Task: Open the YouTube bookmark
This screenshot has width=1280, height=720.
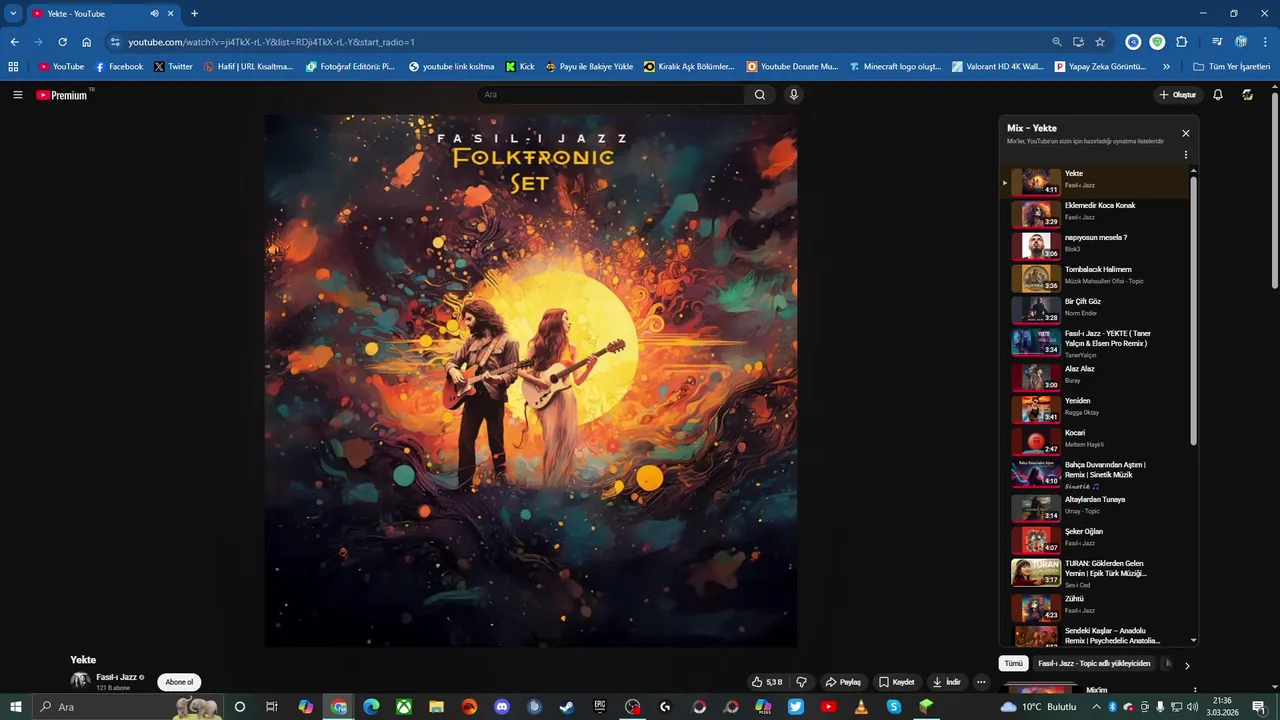Action: click(x=61, y=67)
